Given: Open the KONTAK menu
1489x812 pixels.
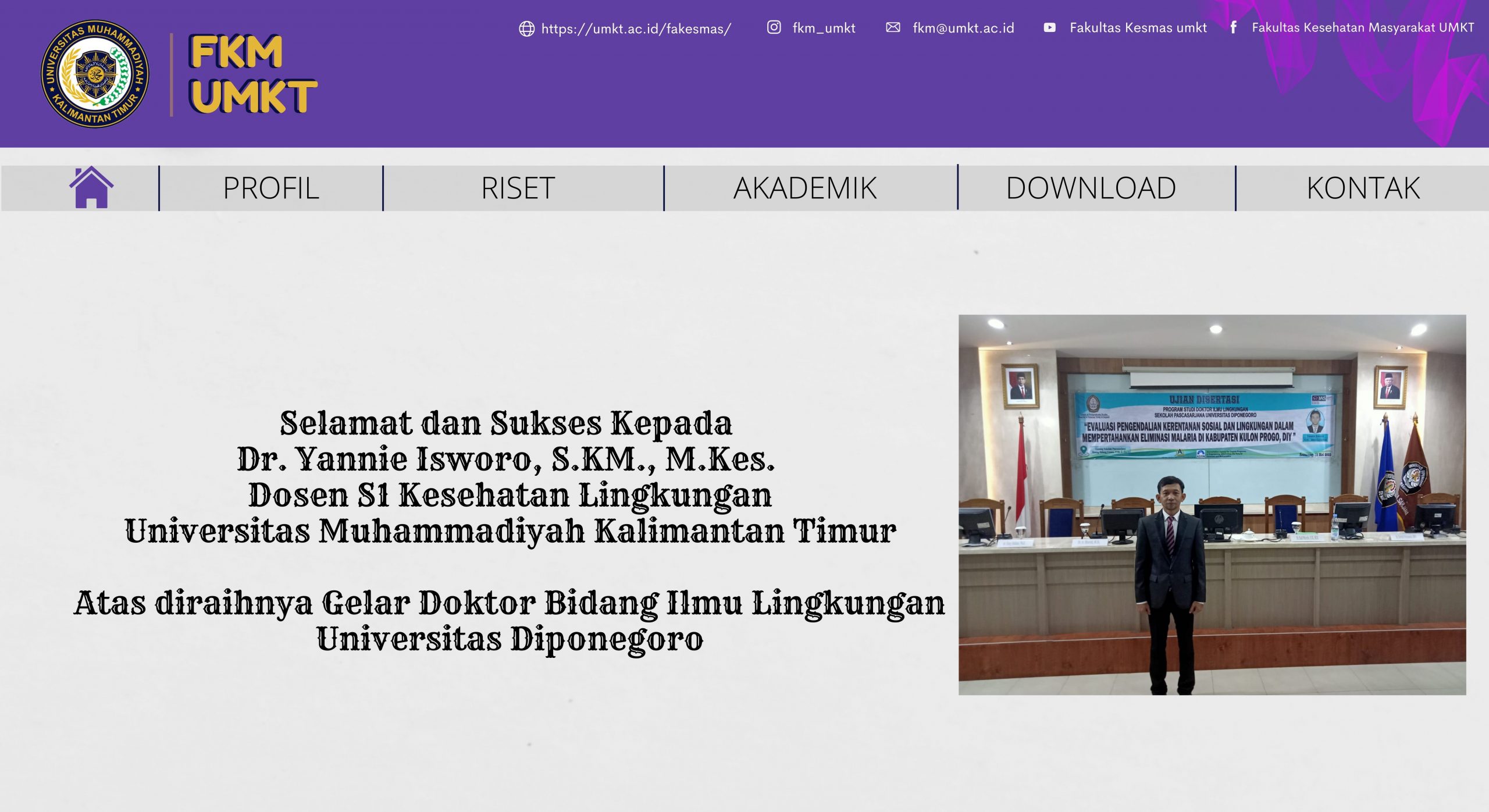Looking at the screenshot, I should [1363, 188].
